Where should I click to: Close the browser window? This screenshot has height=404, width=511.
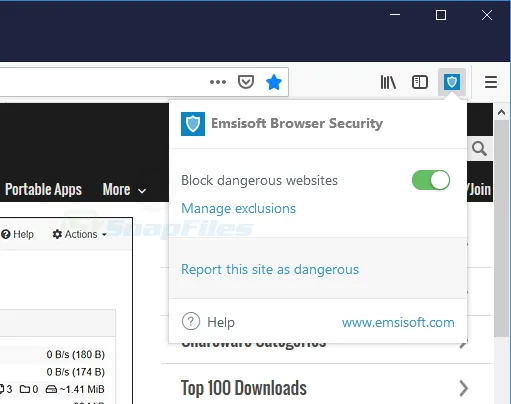[487, 15]
